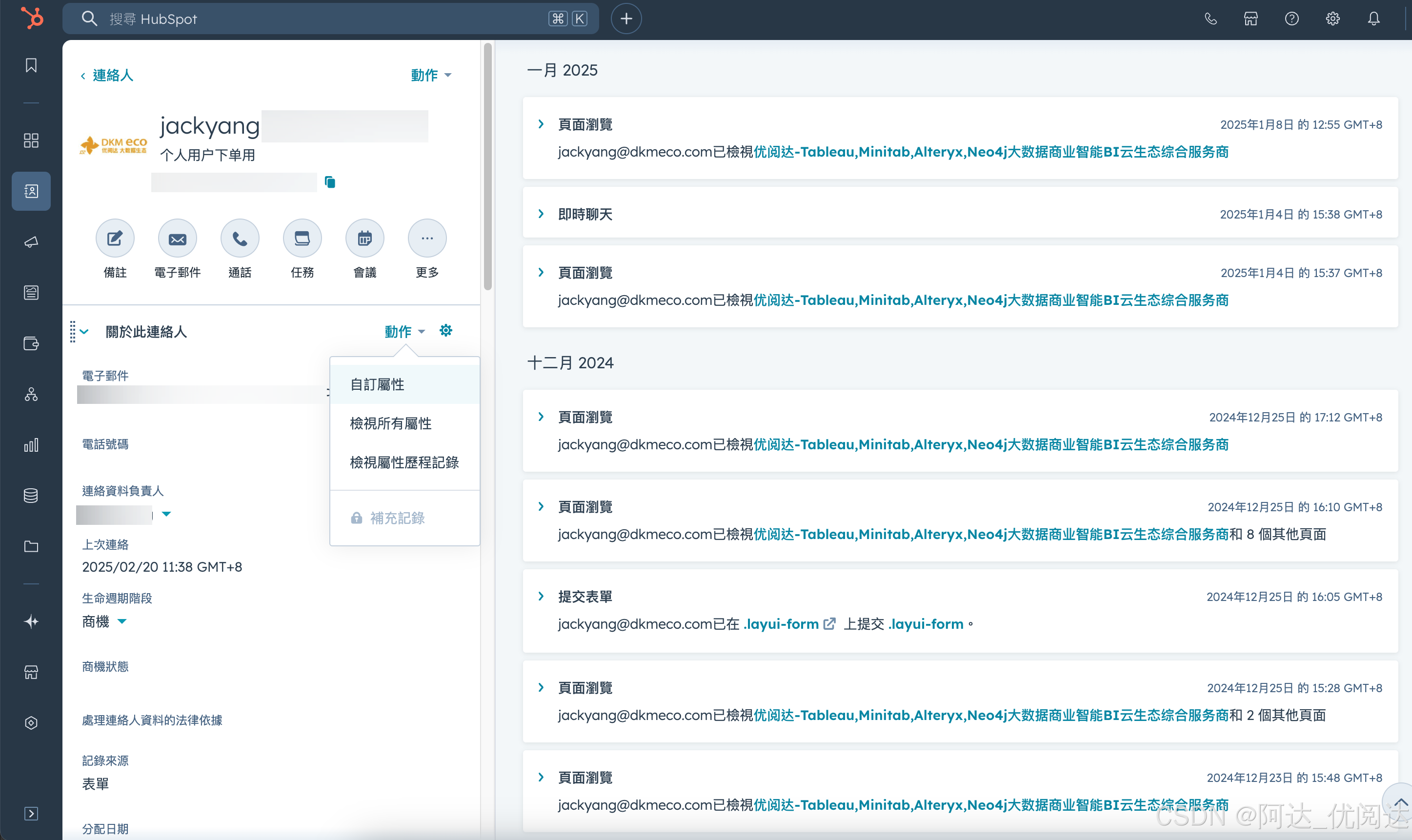Choose 檢視屬性歷程記錄 from the menu
Viewport: 1412px width, 840px height.
(x=404, y=462)
